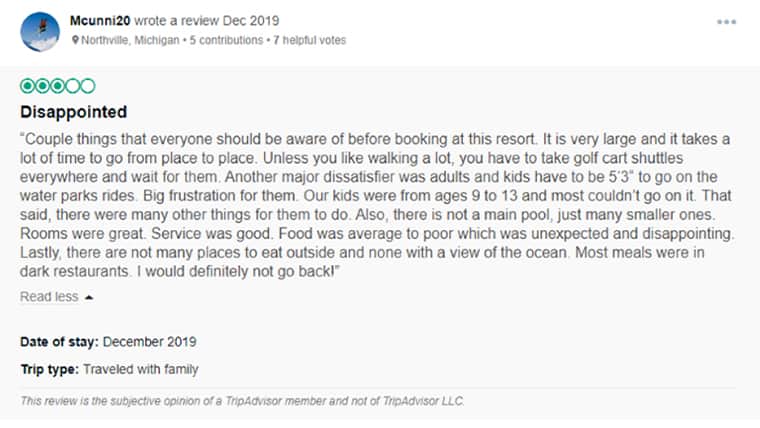Click the TripAdvisor subjective opinion disclaimer
The image size is (760, 428).
242,401
